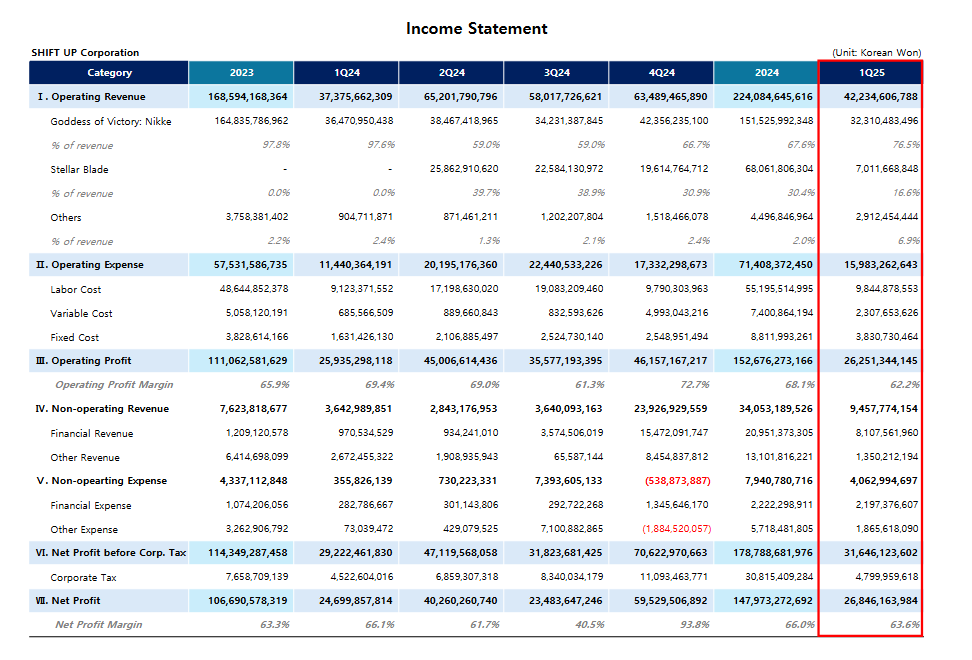This screenshot has width=972, height=660.
Task: Select the SHIFT UP Corporation label
Action: [x=86, y=53]
